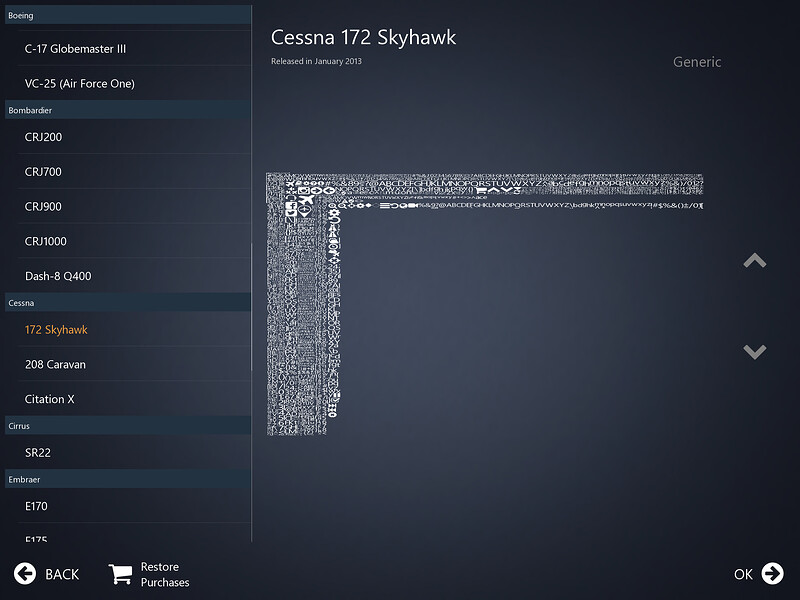Click the shopping cart icon

point(120,574)
